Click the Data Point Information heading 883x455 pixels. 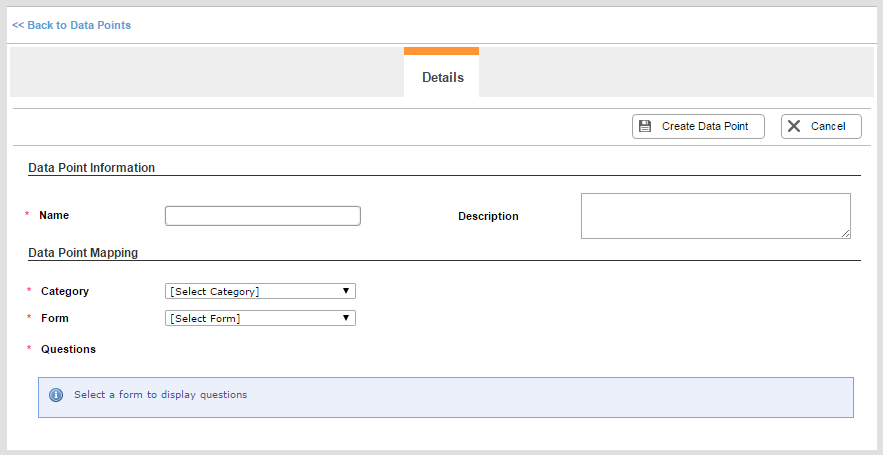click(92, 168)
